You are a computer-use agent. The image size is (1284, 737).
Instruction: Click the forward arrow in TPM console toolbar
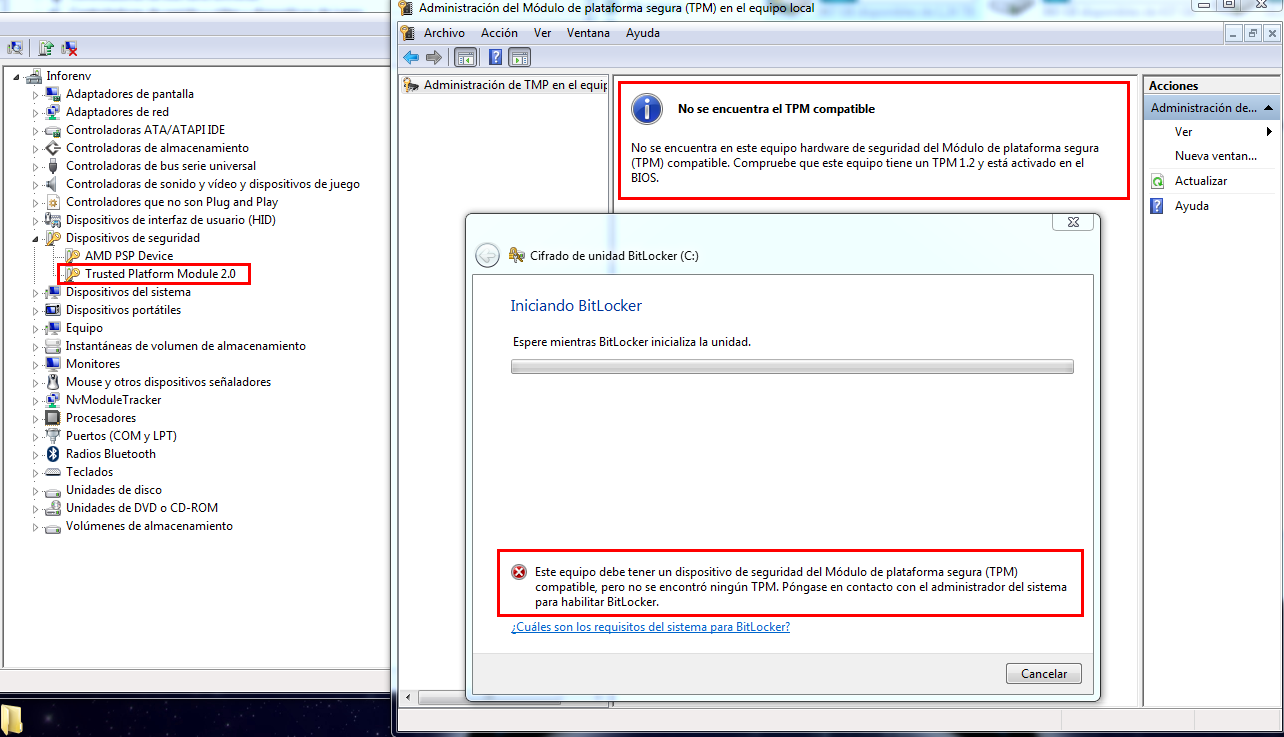[434, 57]
